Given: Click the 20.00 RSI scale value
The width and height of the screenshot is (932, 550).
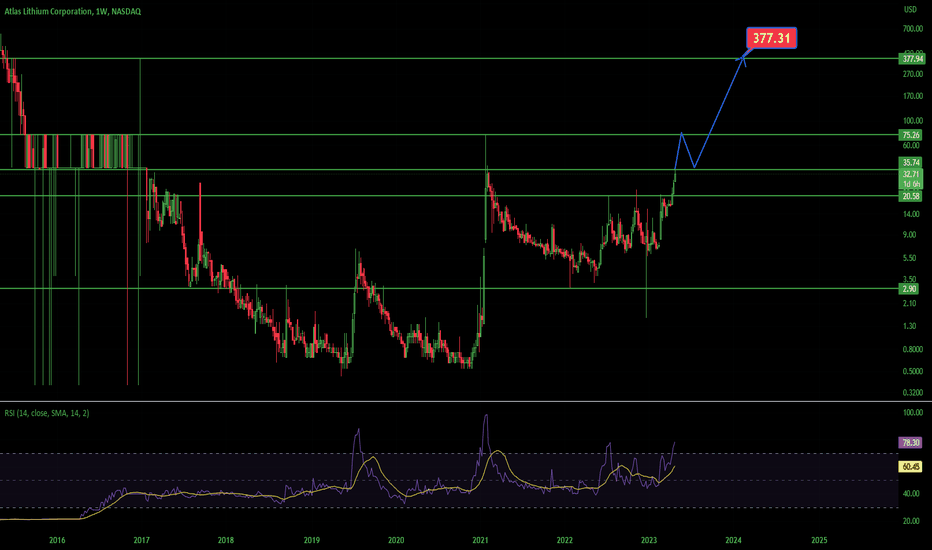Looking at the screenshot, I should 911,521.
